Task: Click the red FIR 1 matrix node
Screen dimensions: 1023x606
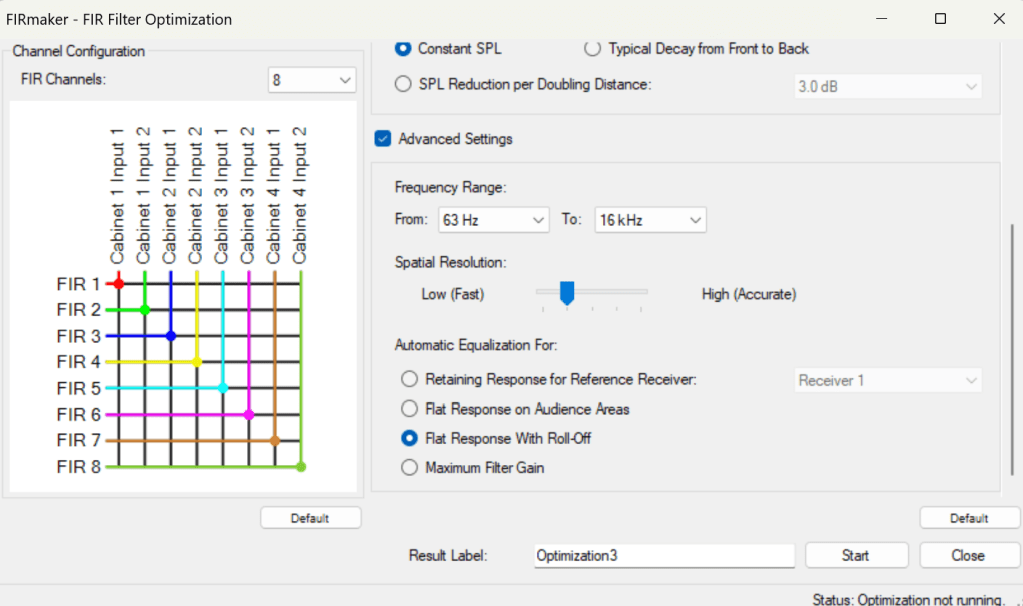Action: (119, 284)
